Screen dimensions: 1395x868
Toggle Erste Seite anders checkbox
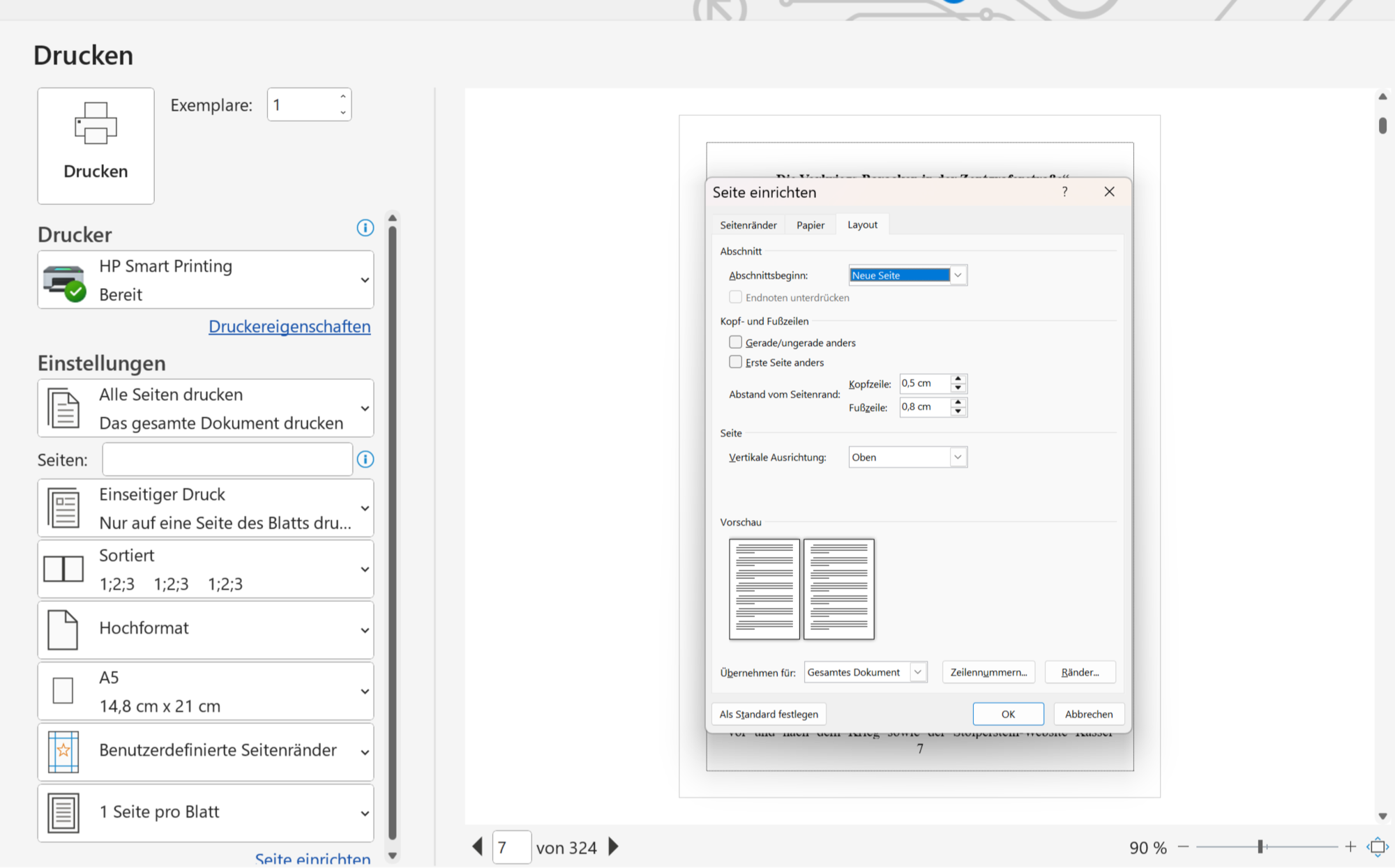(x=735, y=362)
